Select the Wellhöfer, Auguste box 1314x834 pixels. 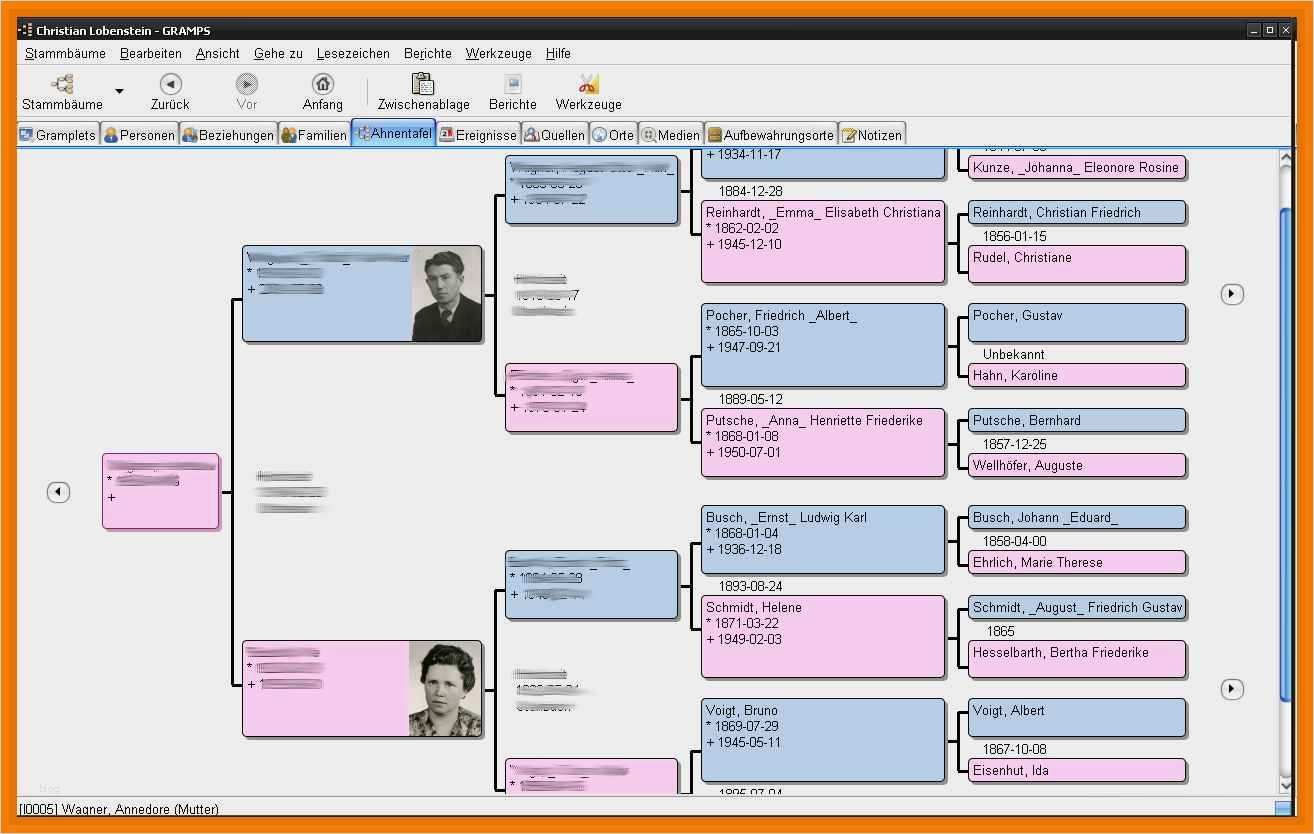click(1077, 466)
